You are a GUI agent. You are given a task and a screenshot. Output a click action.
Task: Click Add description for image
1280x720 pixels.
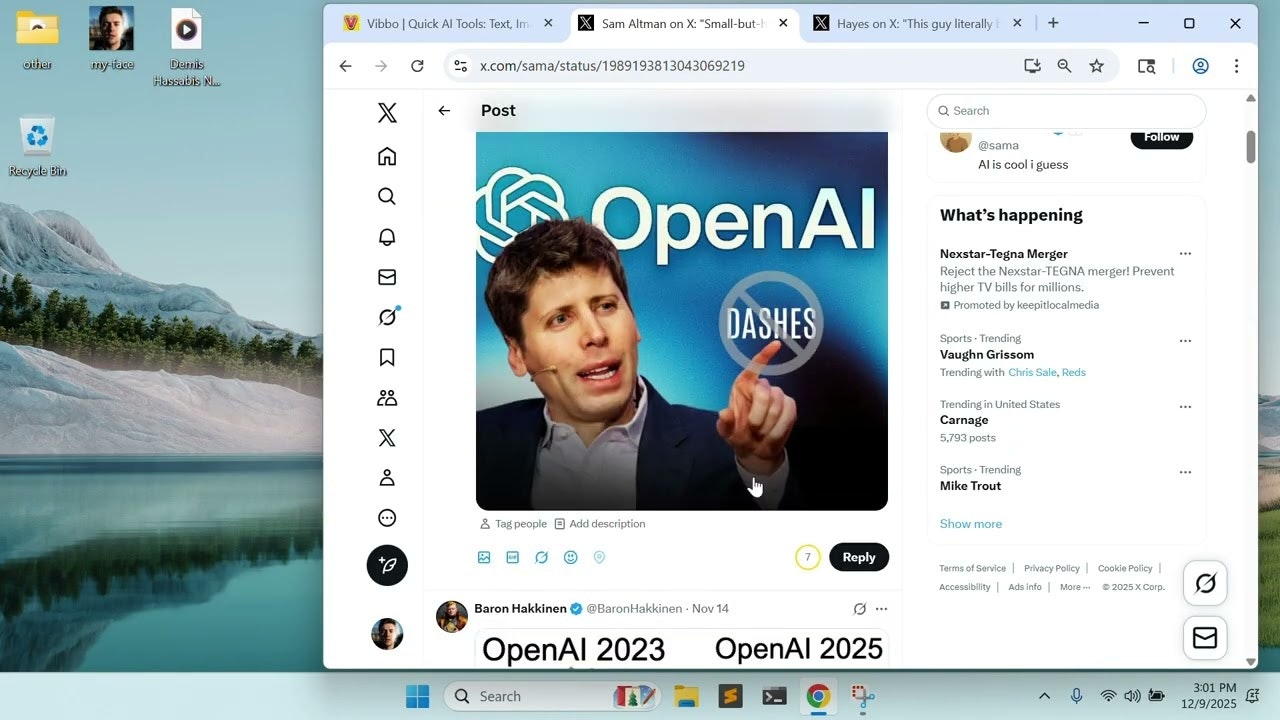(600, 524)
